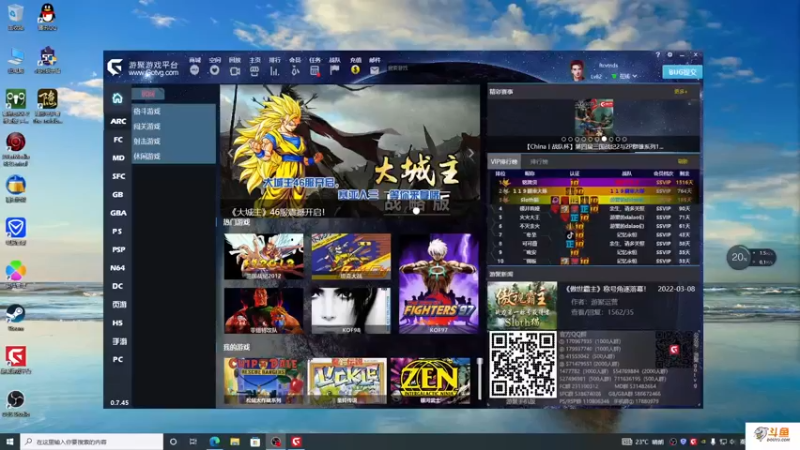Click Windows Start button
Image resolution: width=800 pixels, height=450 pixels.
(x=10, y=442)
